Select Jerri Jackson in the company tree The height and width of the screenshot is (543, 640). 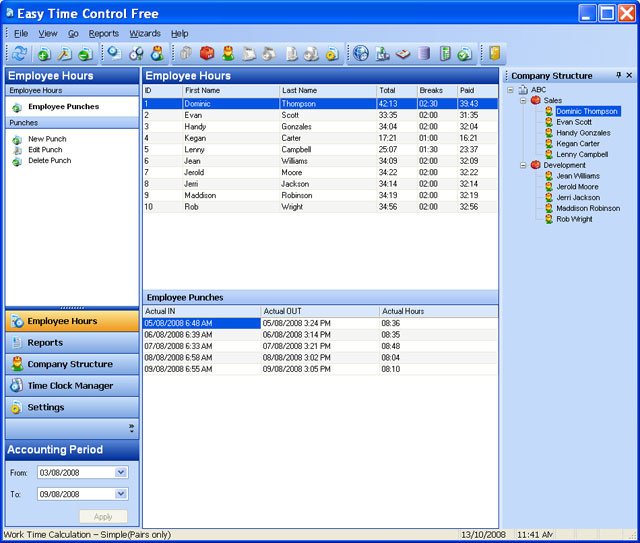click(578, 198)
